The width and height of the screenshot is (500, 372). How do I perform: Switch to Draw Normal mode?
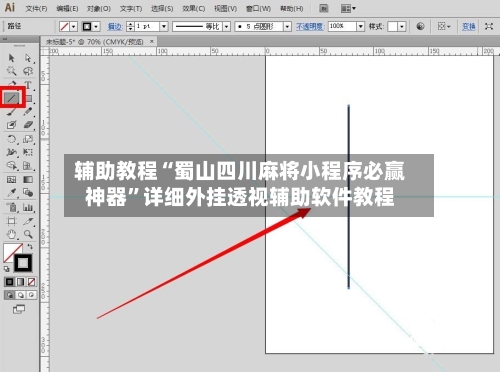(x=9, y=295)
